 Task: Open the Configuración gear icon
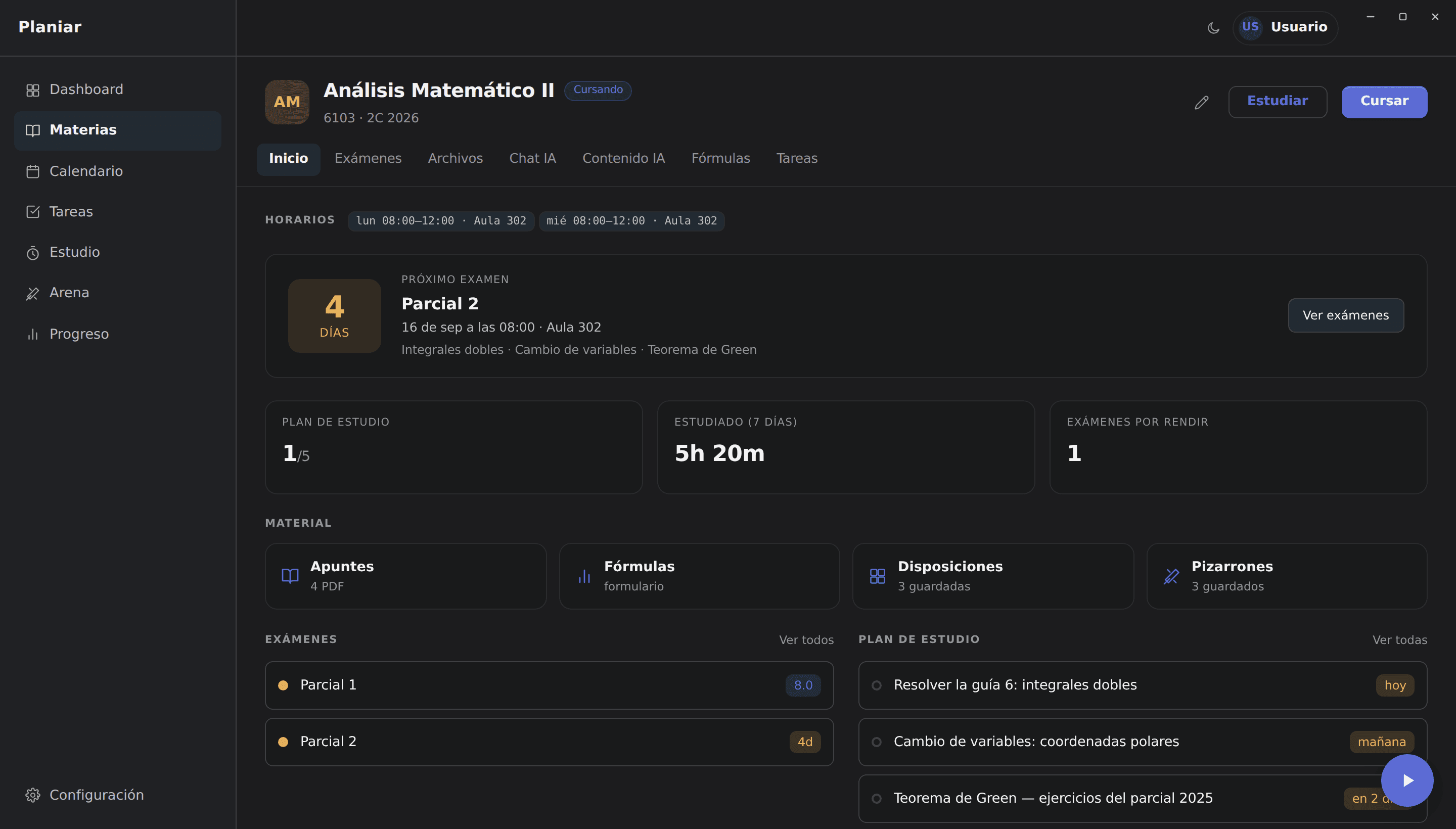[x=32, y=795]
